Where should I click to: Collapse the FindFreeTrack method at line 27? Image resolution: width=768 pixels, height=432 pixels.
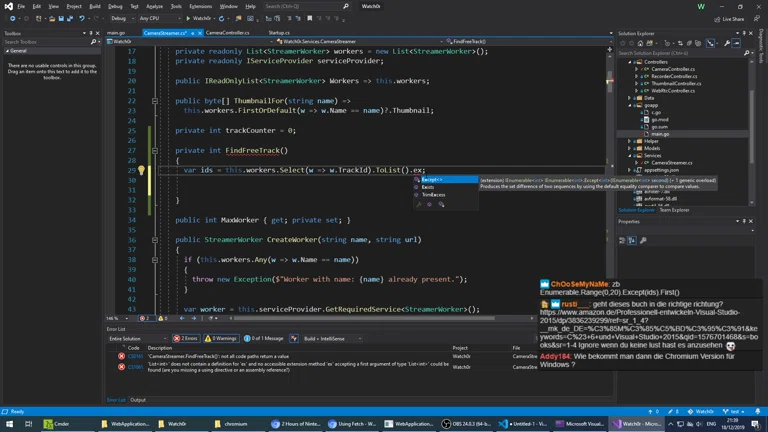155,151
